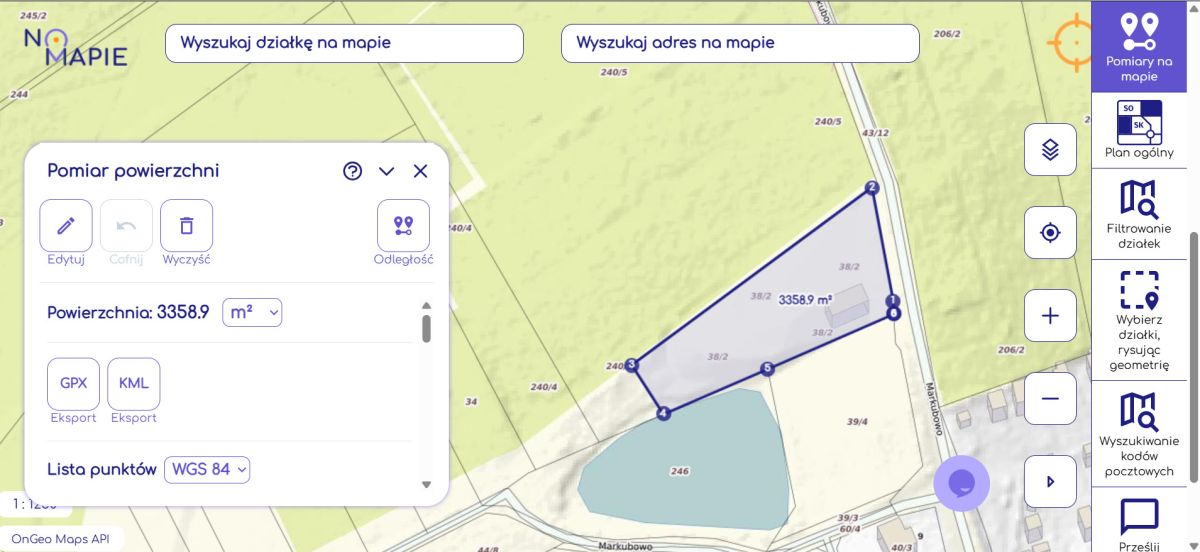
Task: Open help question mark in panel
Action: tap(352, 171)
